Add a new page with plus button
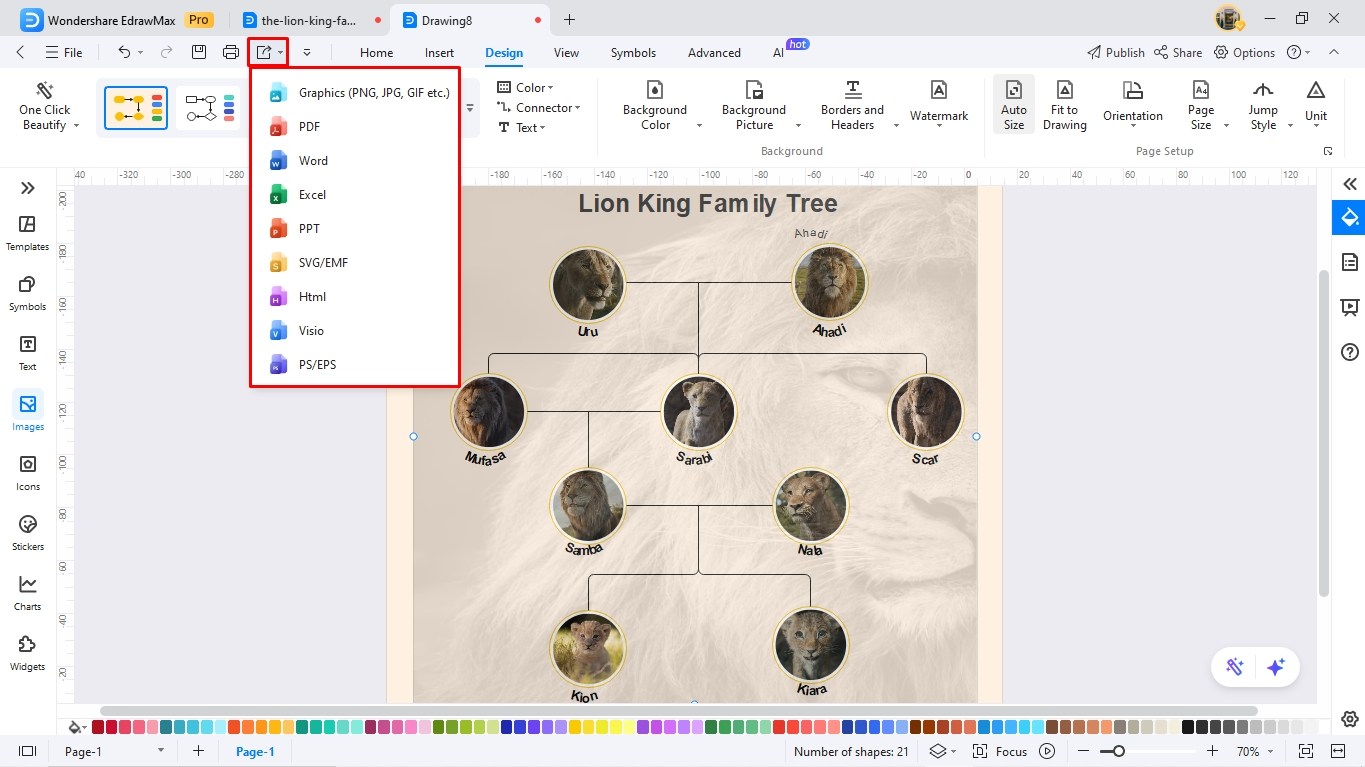This screenshot has height=767, width=1365. (198, 751)
